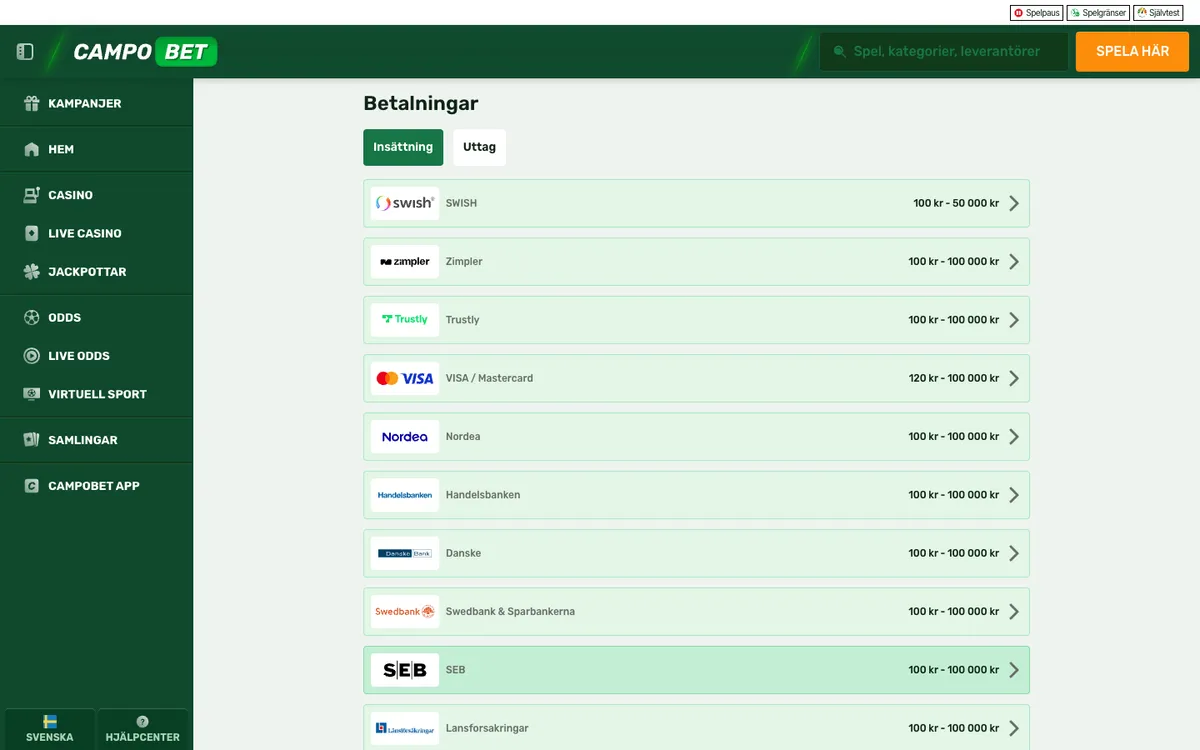Click the CampoBet App icon
This screenshot has height=750, width=1200.
pyautogui.click(x=31, y=486)
